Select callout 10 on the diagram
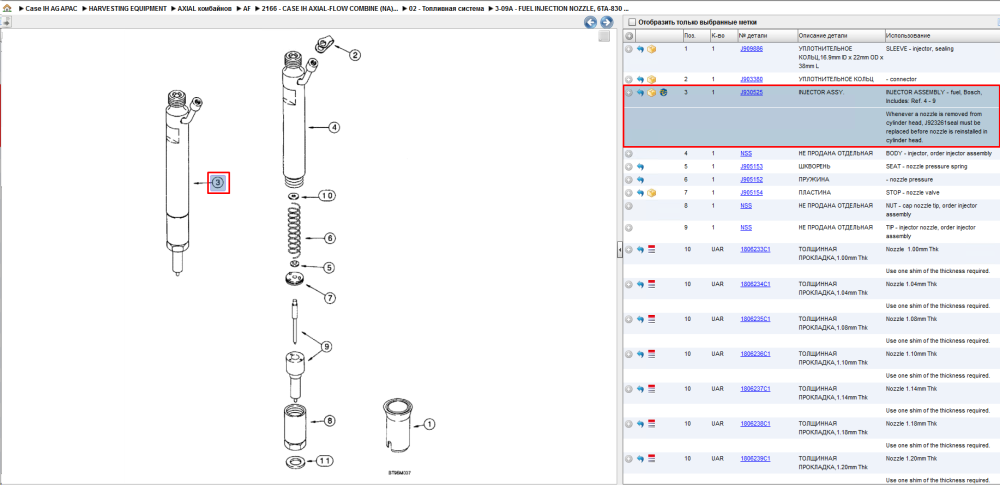1000x485 pixels. click(x=326, y=195)
